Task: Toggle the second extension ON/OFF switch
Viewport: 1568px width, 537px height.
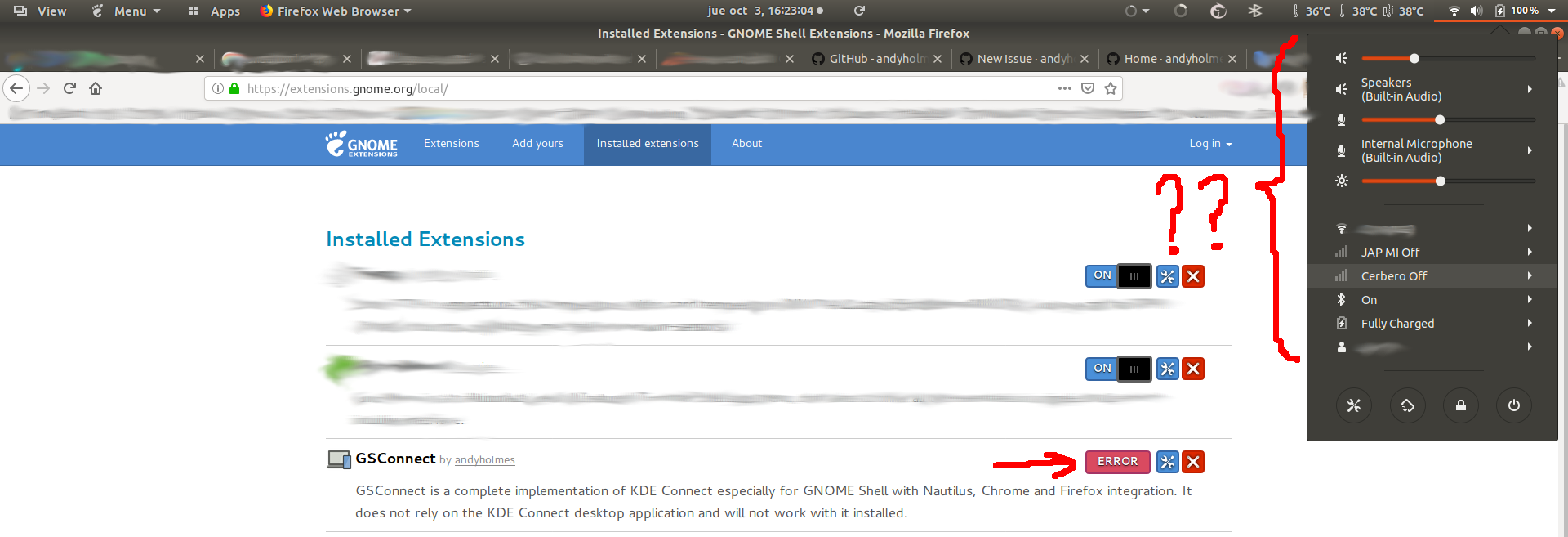Action: [1118, 369]
